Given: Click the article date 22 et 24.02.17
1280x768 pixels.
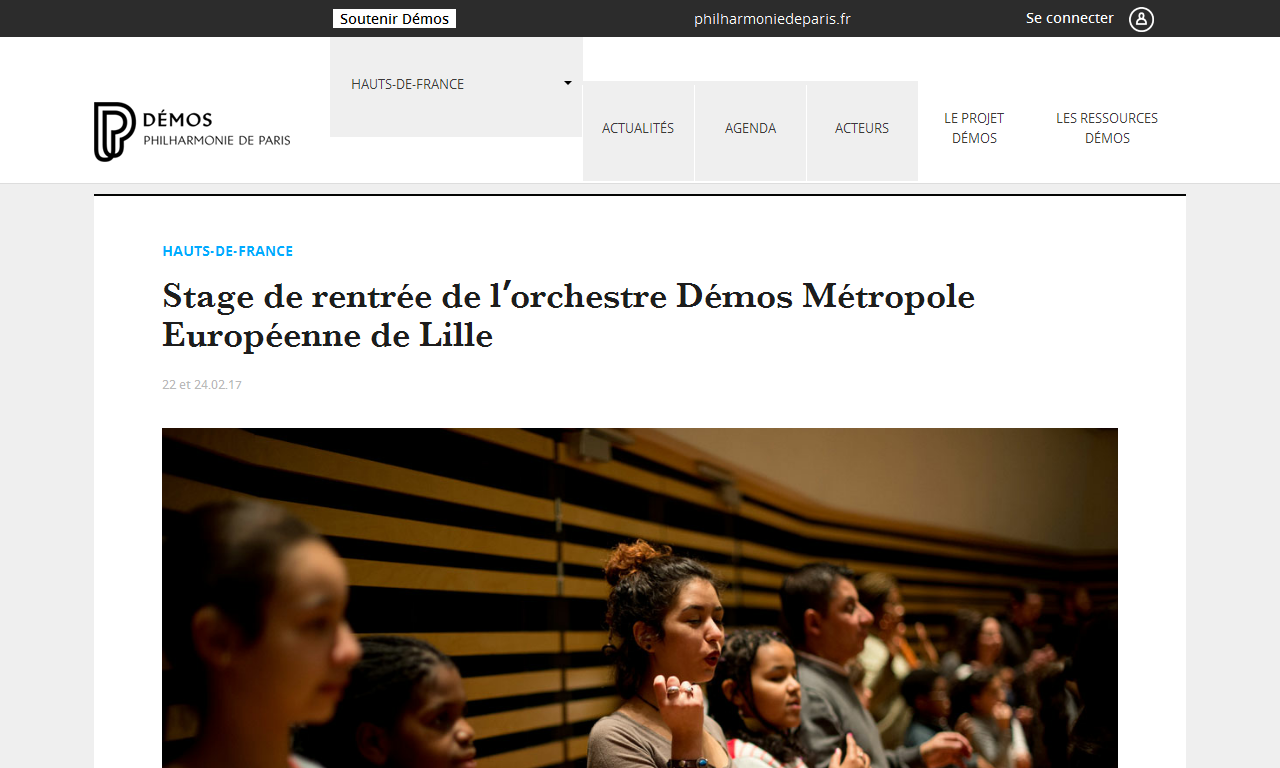Looking at the screenshot, I should click(x=202, y=384).
